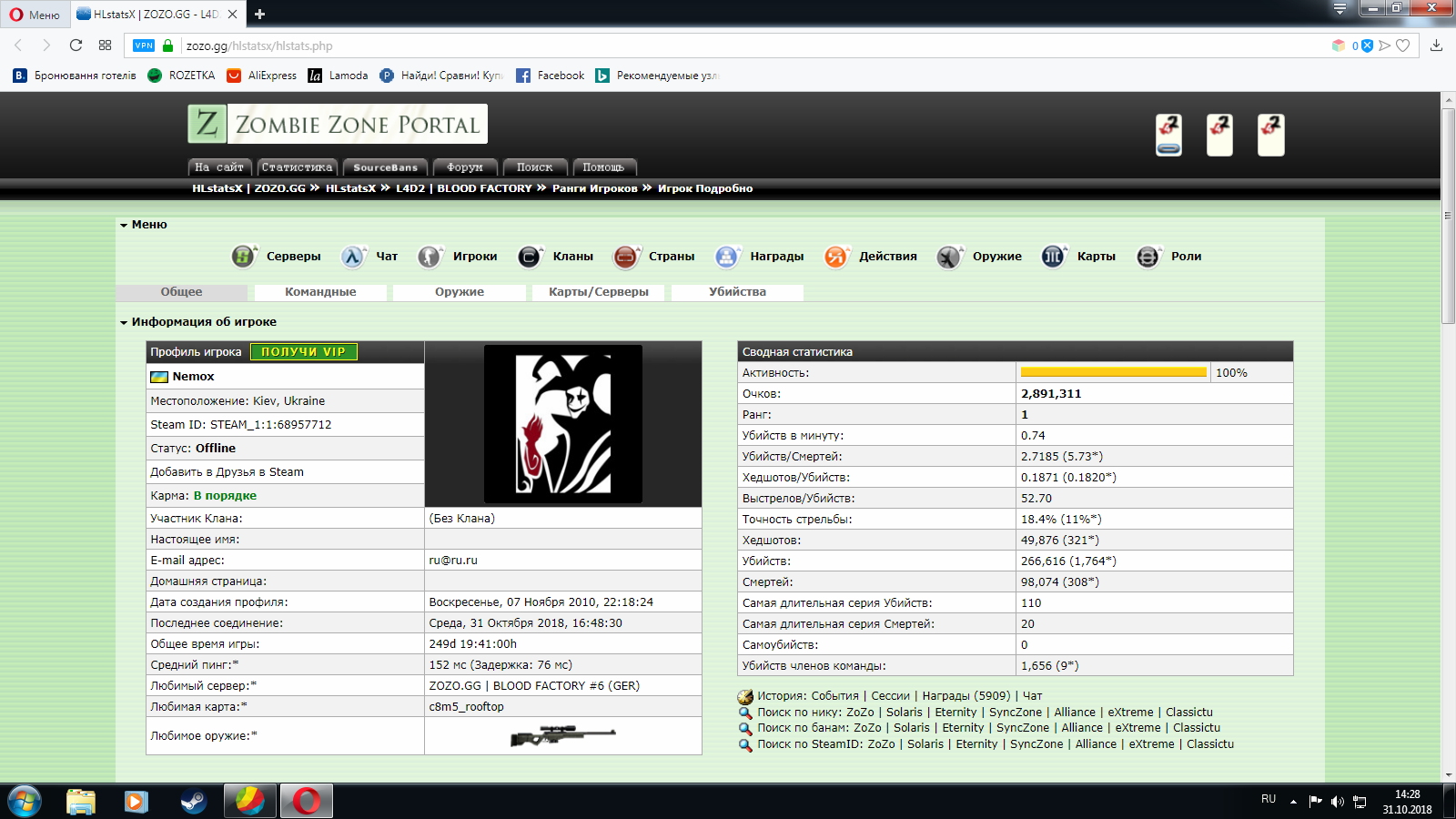Open the Оружие menu icon
The height and width of the screenshot is (819, 1456).
tap(949, 257)
